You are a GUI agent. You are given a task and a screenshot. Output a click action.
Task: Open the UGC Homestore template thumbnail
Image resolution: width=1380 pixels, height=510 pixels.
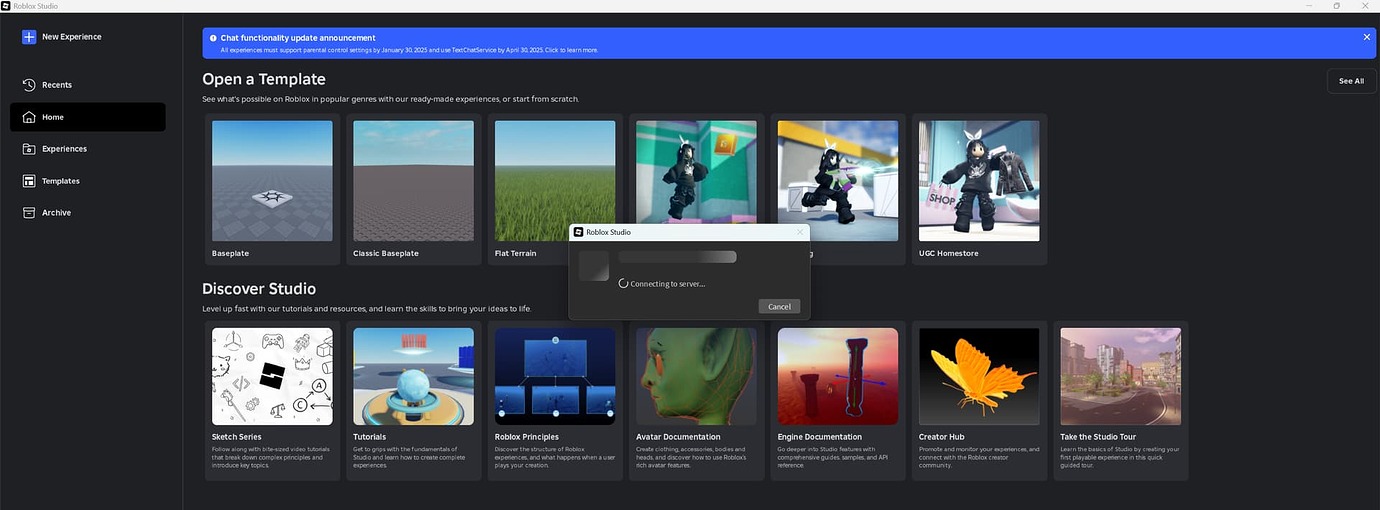pos(979,181)
